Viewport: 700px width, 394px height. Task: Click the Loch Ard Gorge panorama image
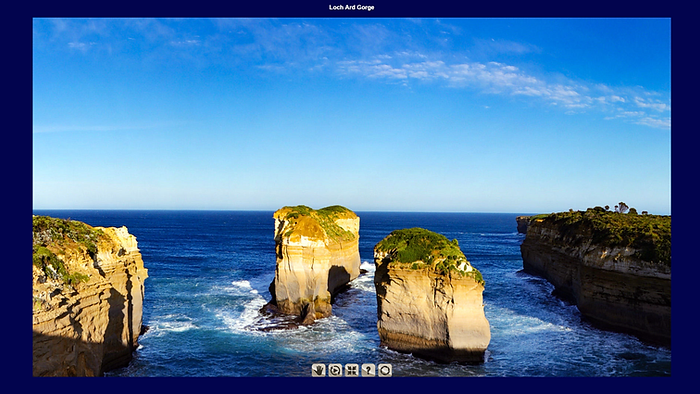351,197
